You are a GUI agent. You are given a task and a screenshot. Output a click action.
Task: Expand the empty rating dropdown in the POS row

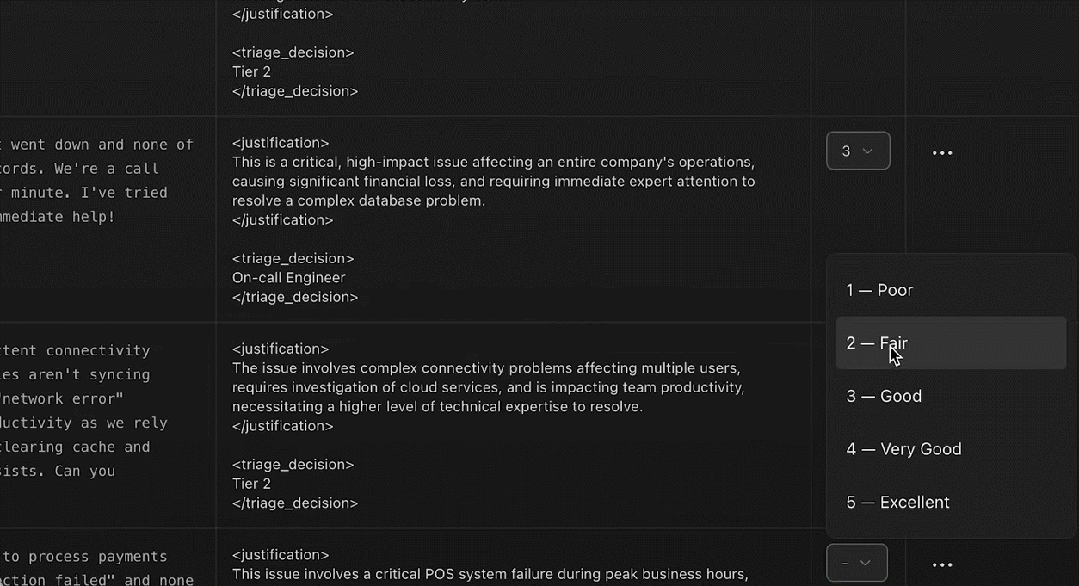coord(857,563)
